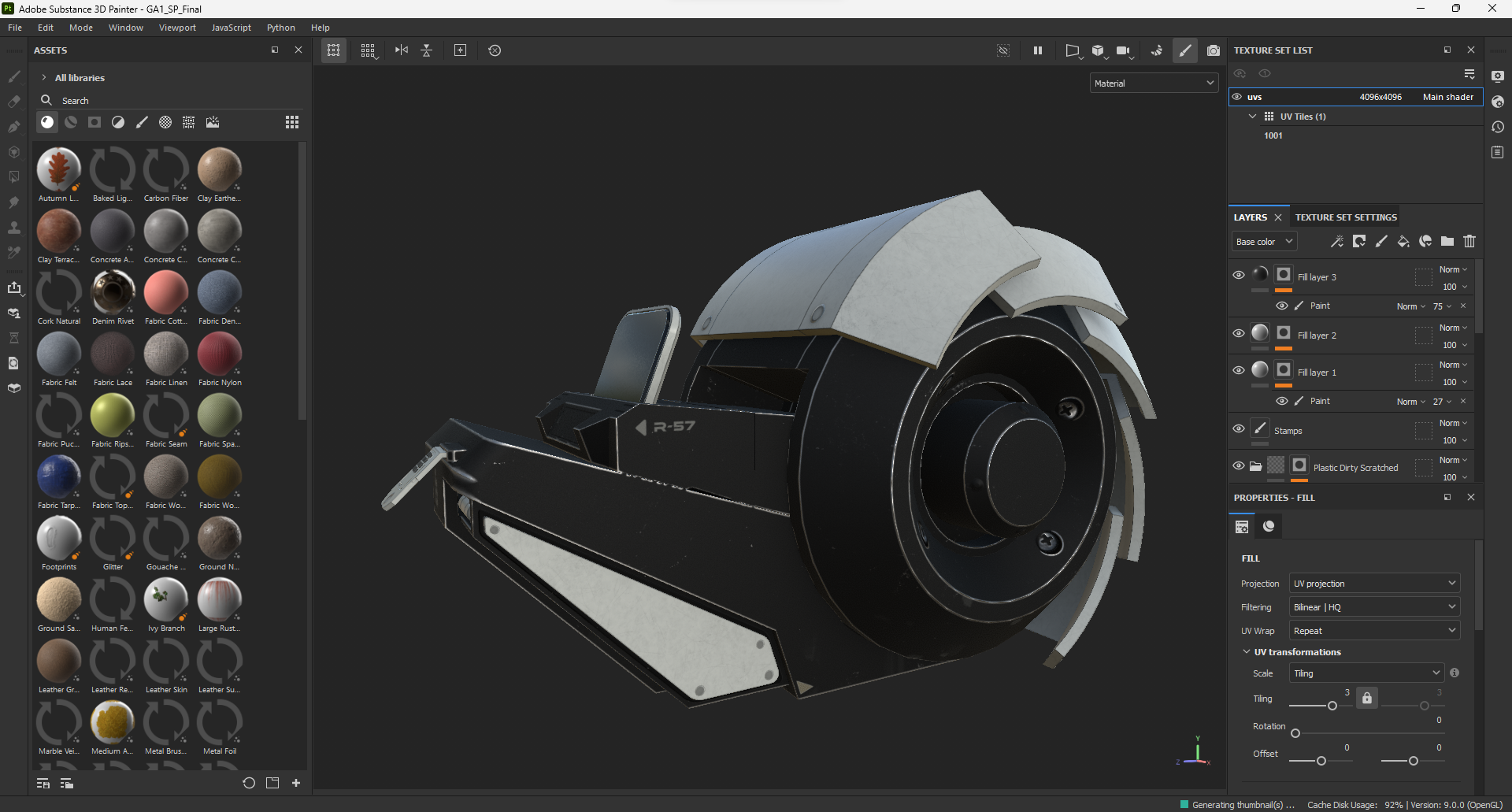
Task: Add a new paint layer
Action: pos(1381,242)
